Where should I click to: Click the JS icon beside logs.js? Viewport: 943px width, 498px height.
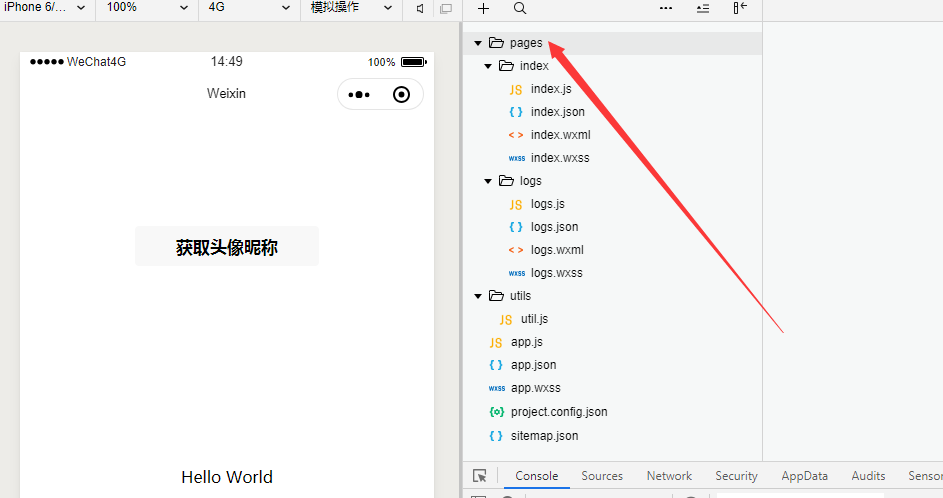515,204
